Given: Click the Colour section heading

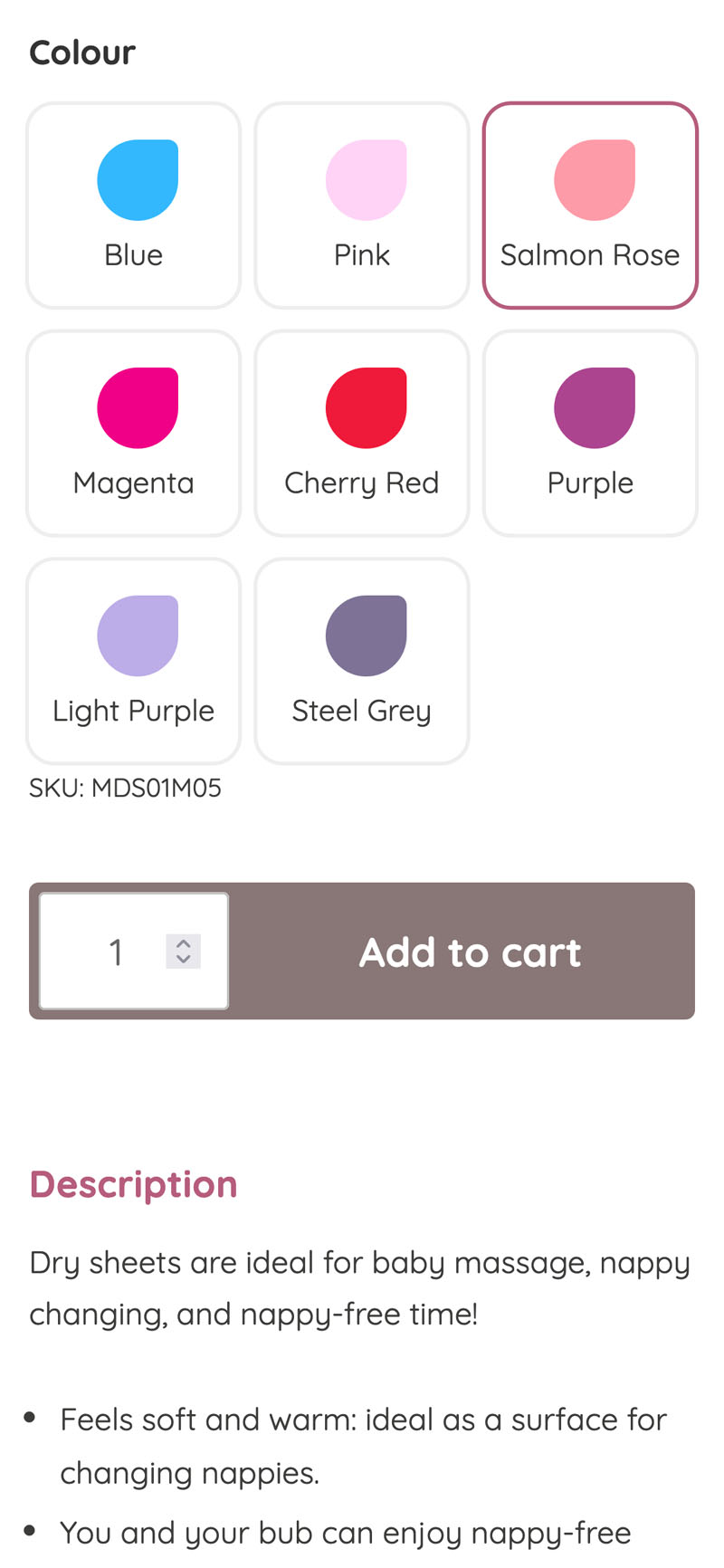Looking at the screenshot, I should 82,53.
